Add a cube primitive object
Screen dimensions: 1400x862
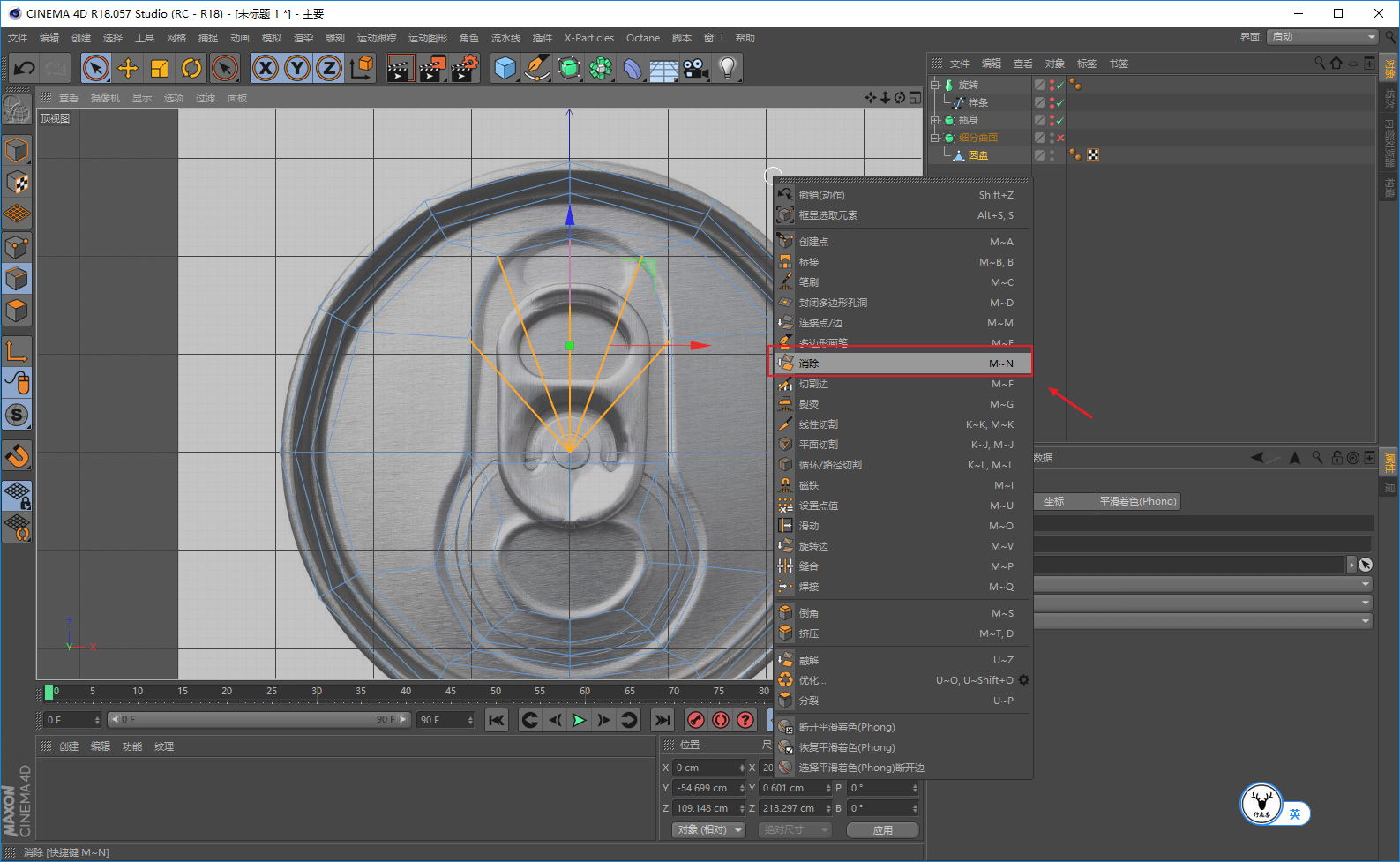[505, 68]
